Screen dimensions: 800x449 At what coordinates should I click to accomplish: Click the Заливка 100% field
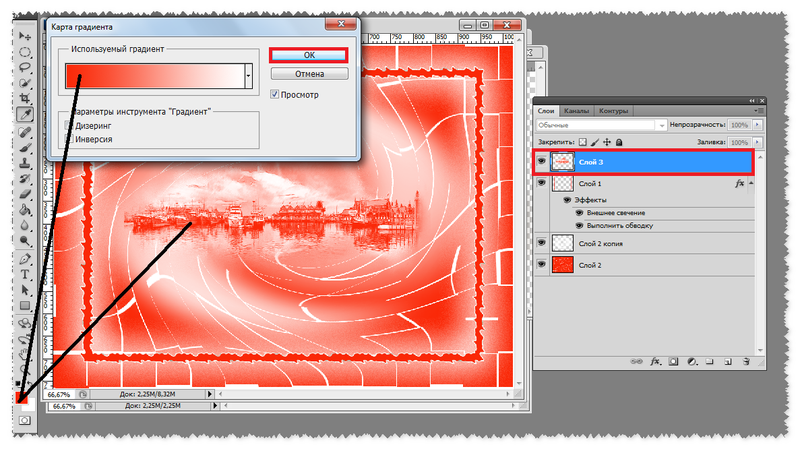tap(739, 142)
